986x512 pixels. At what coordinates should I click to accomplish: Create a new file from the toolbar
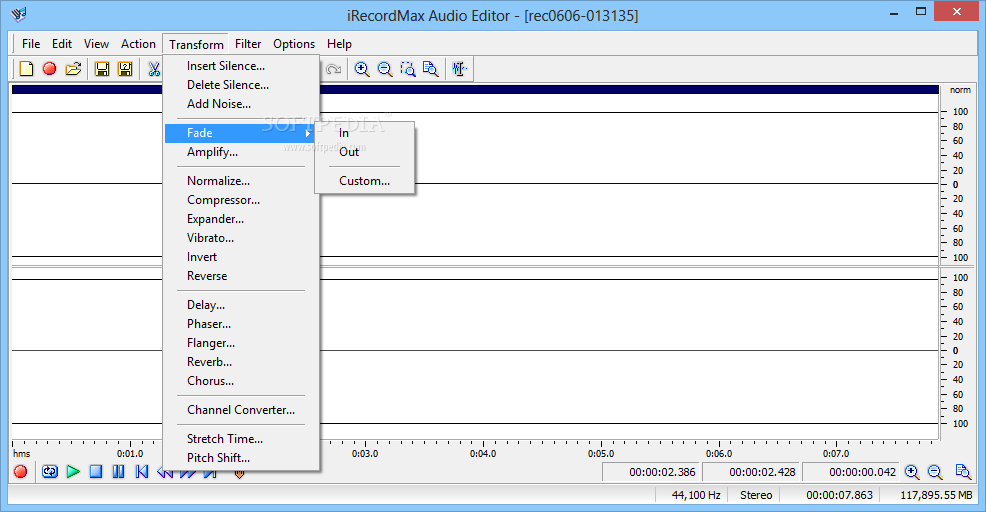click(26, 69)
